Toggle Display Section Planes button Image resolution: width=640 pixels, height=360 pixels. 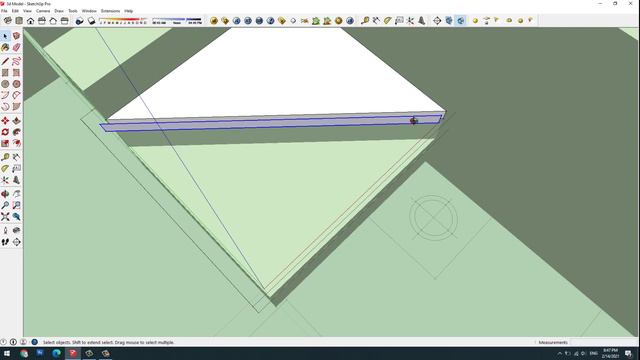(x=449, y=20)
